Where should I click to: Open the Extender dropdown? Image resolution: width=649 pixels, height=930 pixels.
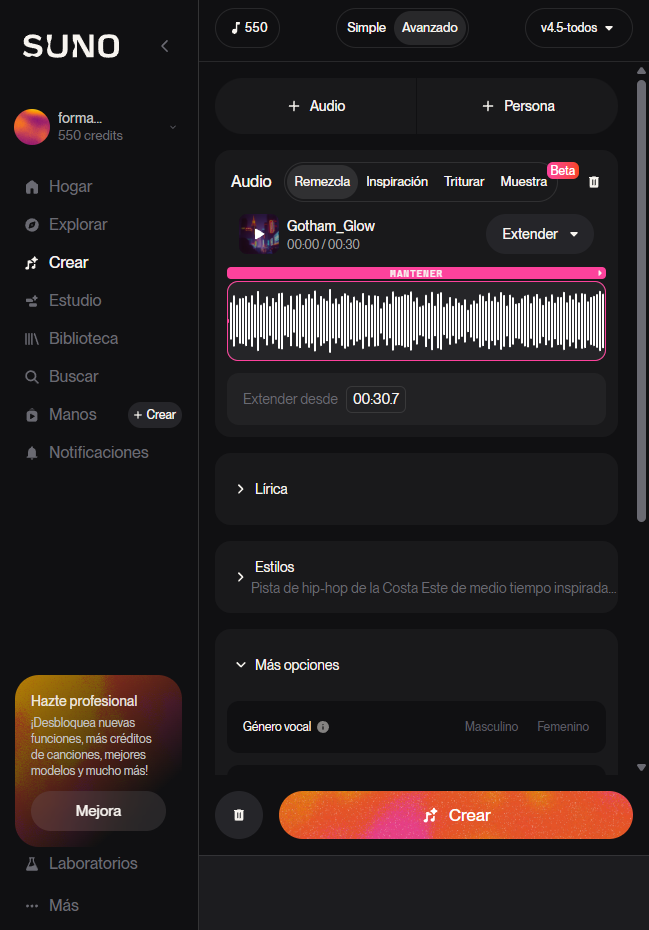(540, 234)
